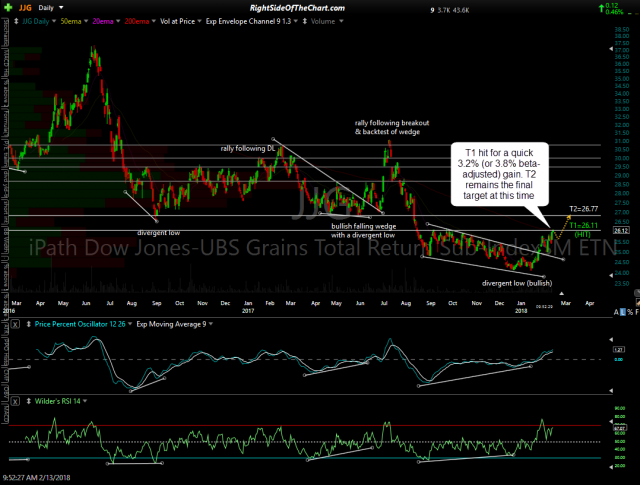
Task: Click the 26.12 current price label
Action: (620, 231)
